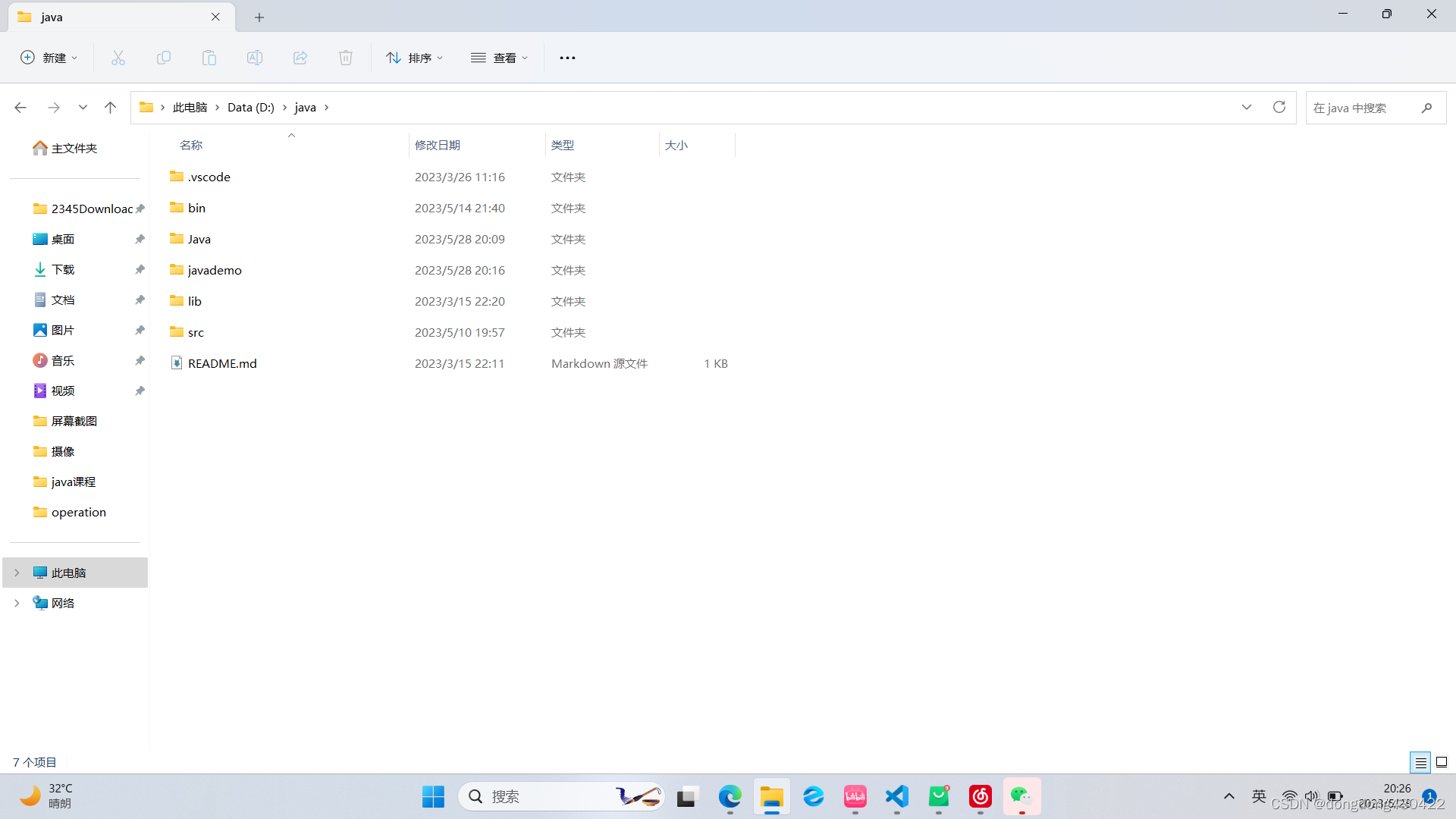
Task: Open a new tab with plus button
Action: click(x=259, y=17)
